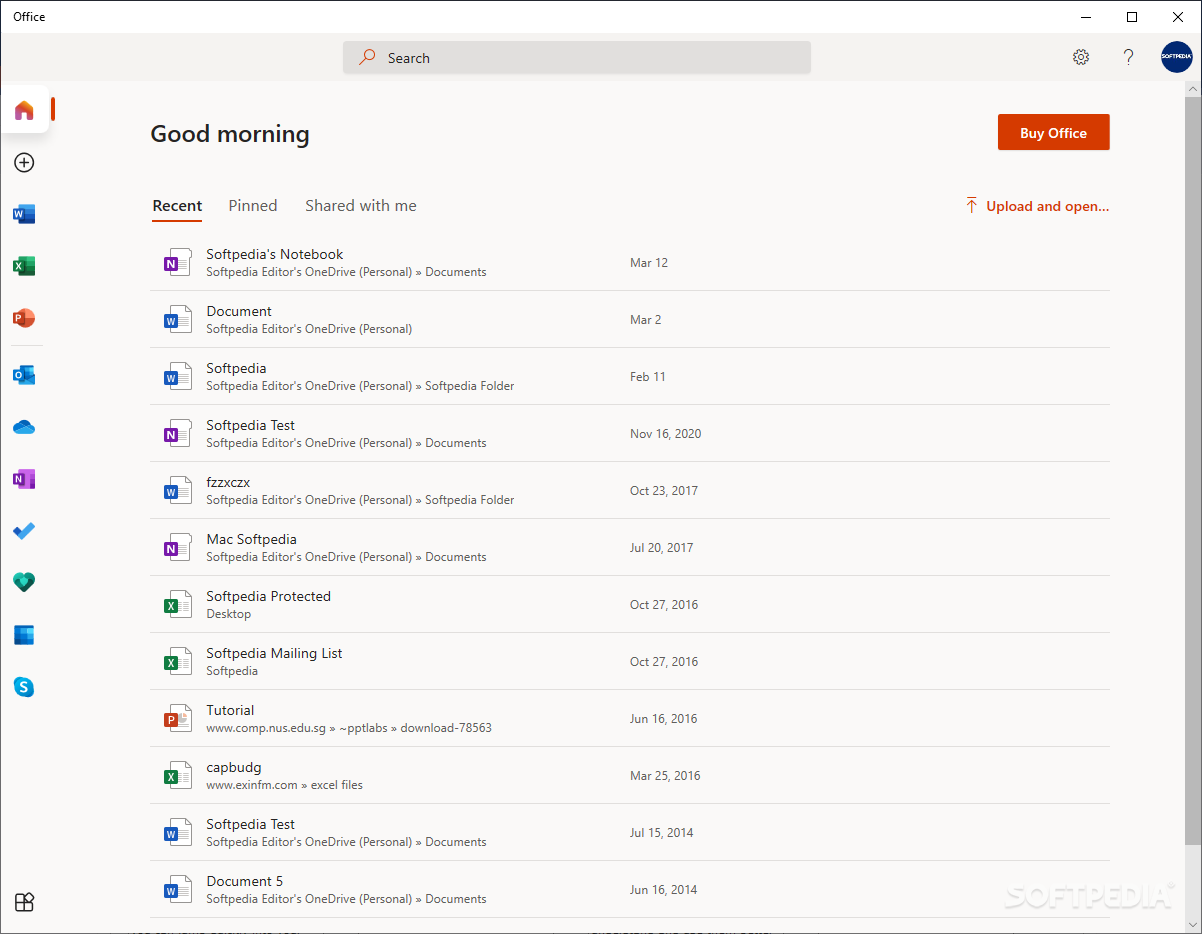
Task: Open Softpedia Test from Nov 16, 2020
Action: pyautogui.click(x=251, y=425)
